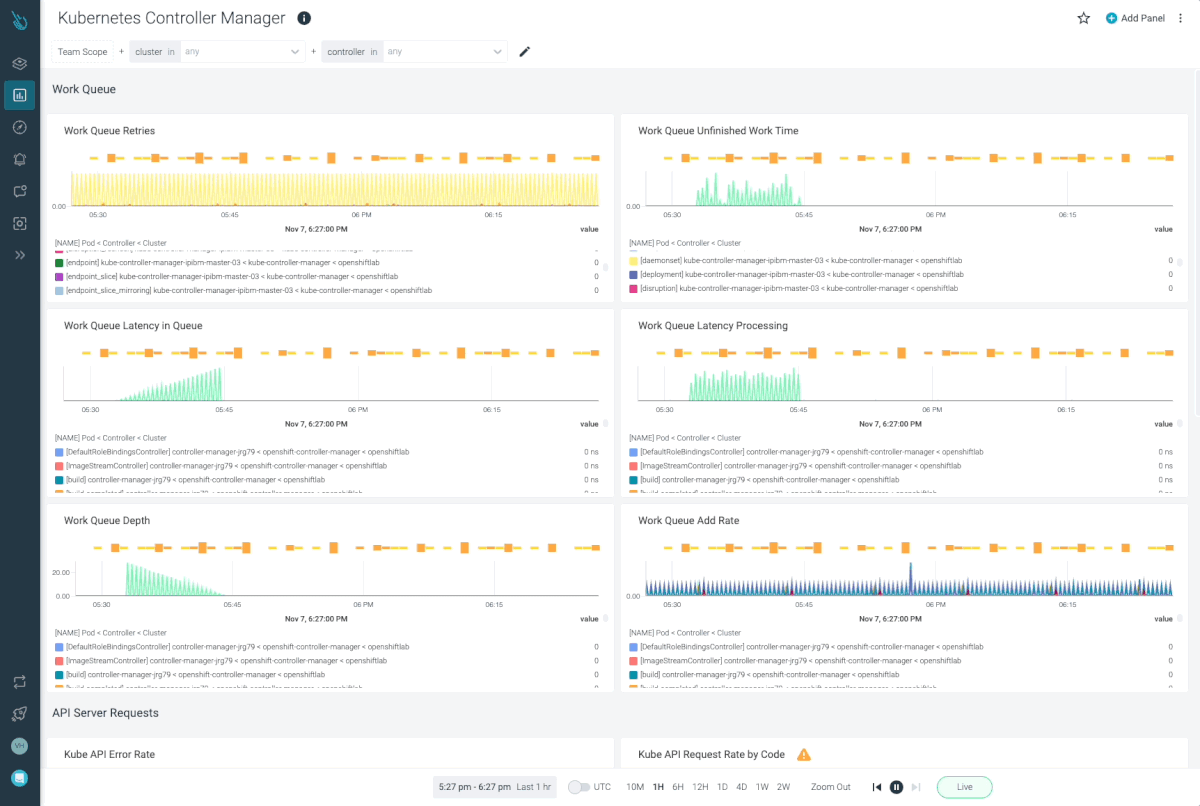Toggle blue [deployment] series swatch
The width and height of the screenshot is (1200, 806).
[634, 274]
